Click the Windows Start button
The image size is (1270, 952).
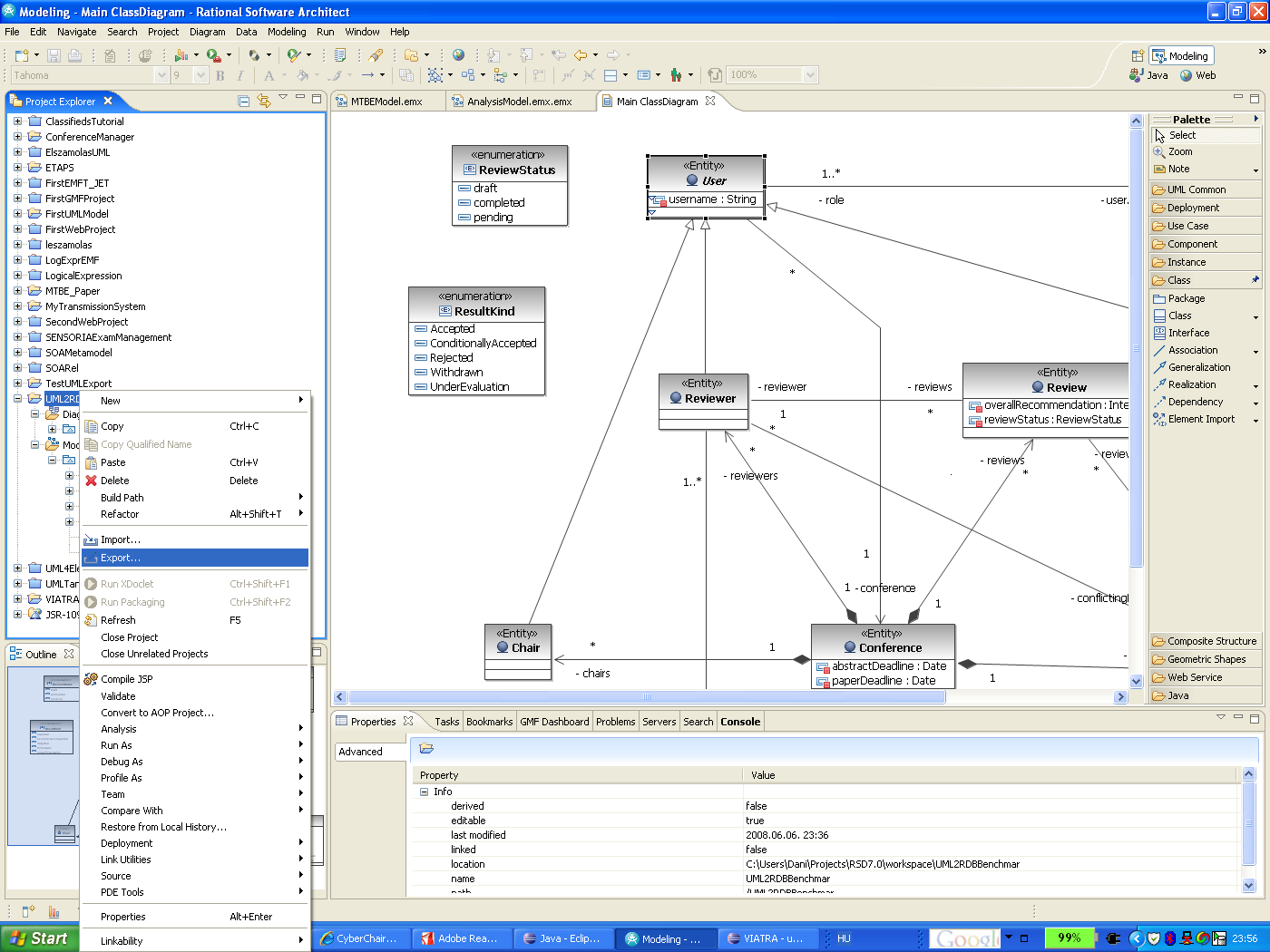39,938
